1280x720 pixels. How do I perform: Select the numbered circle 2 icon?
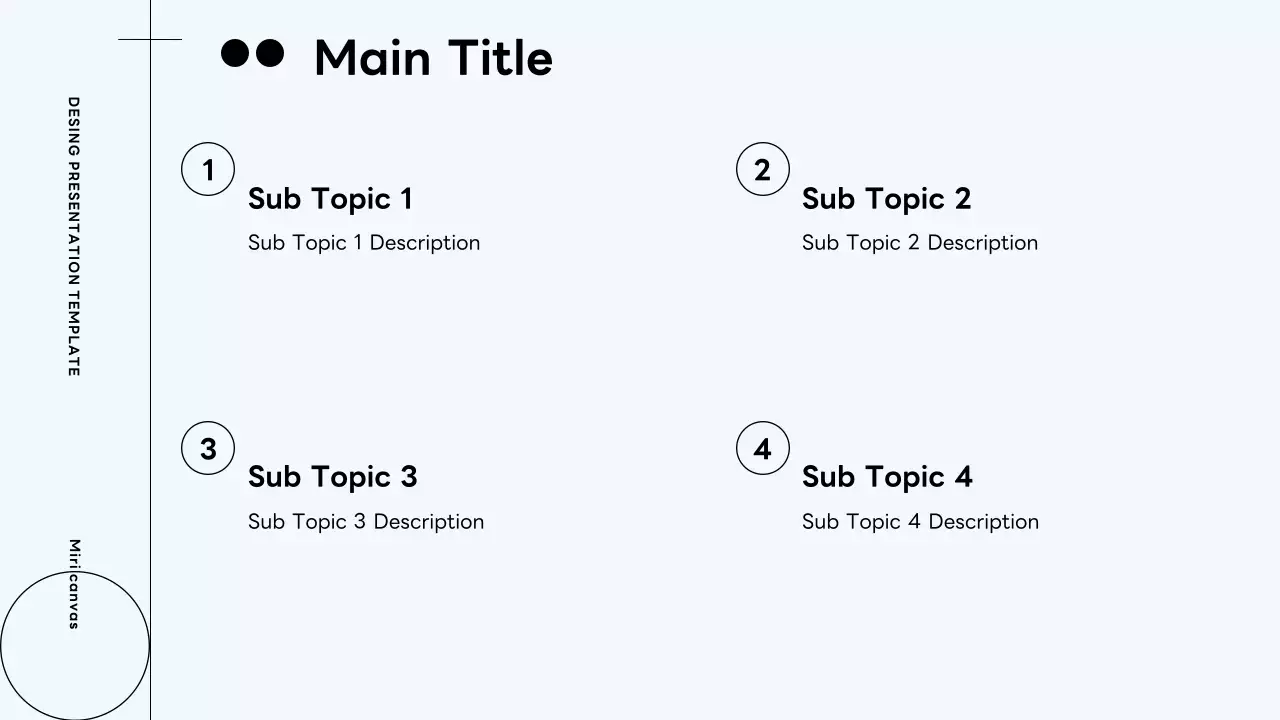coord(762,169)
